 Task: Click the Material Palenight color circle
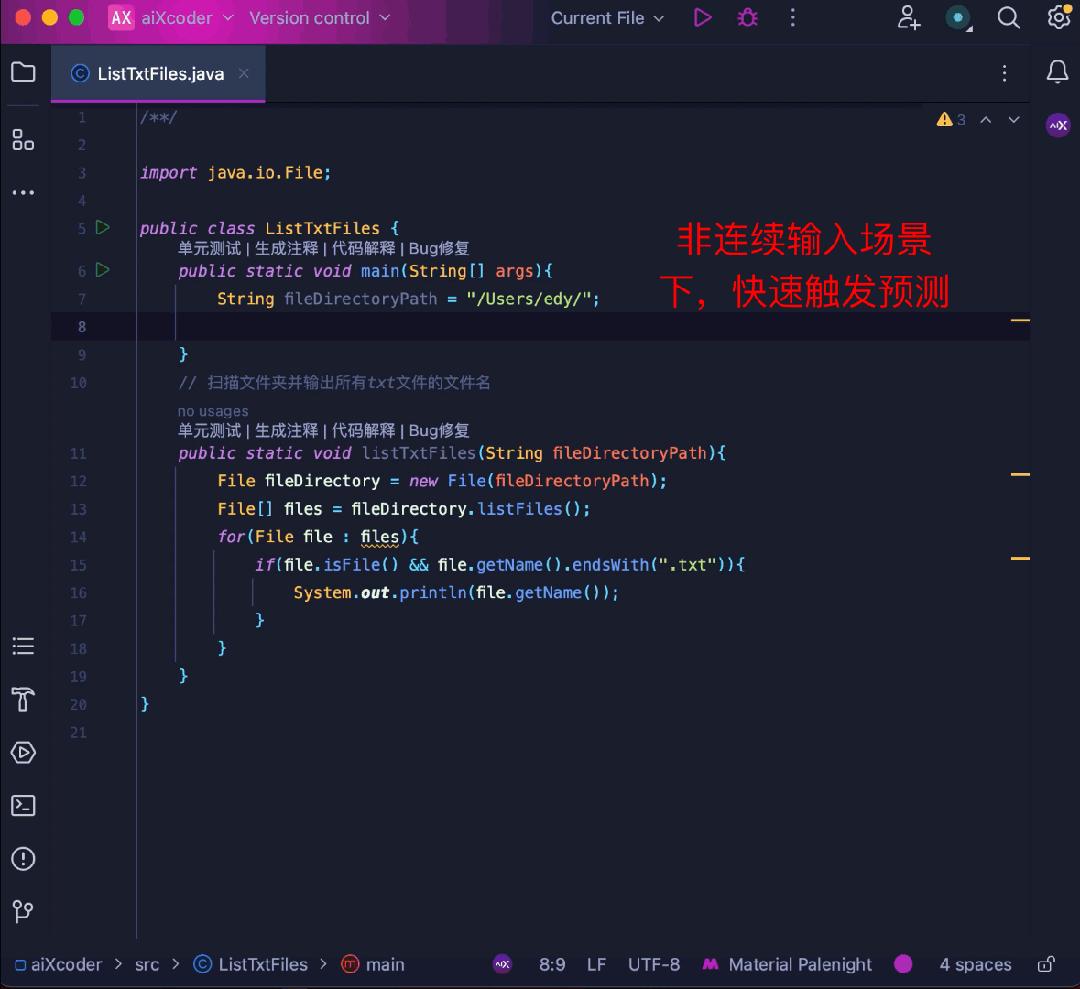pos(903,964)
